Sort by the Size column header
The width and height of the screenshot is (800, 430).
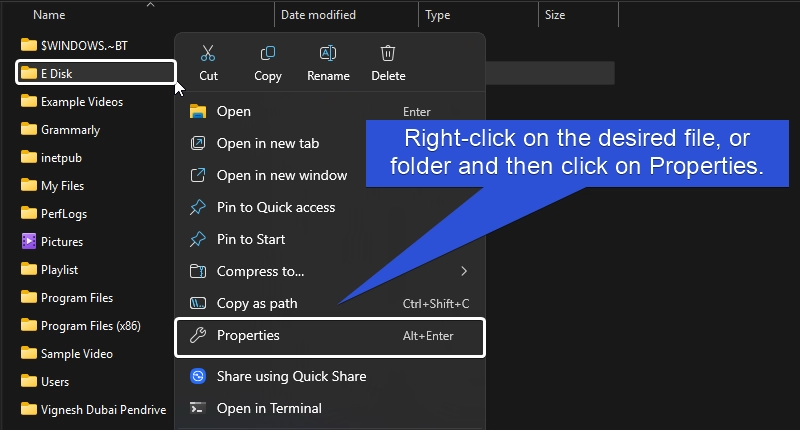(555, 15)
